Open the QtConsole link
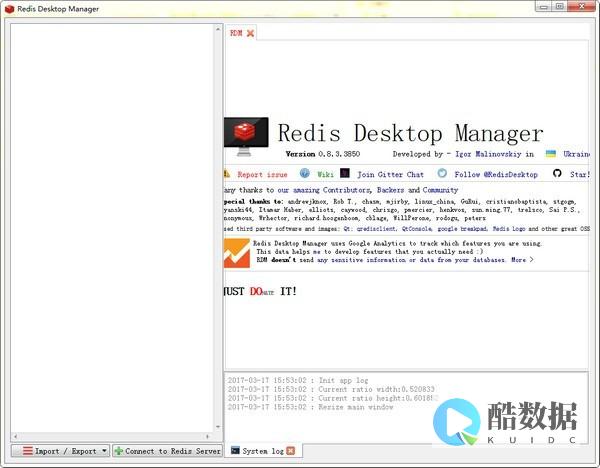Screen dimensions: 600x468 [x=417, y=229]
